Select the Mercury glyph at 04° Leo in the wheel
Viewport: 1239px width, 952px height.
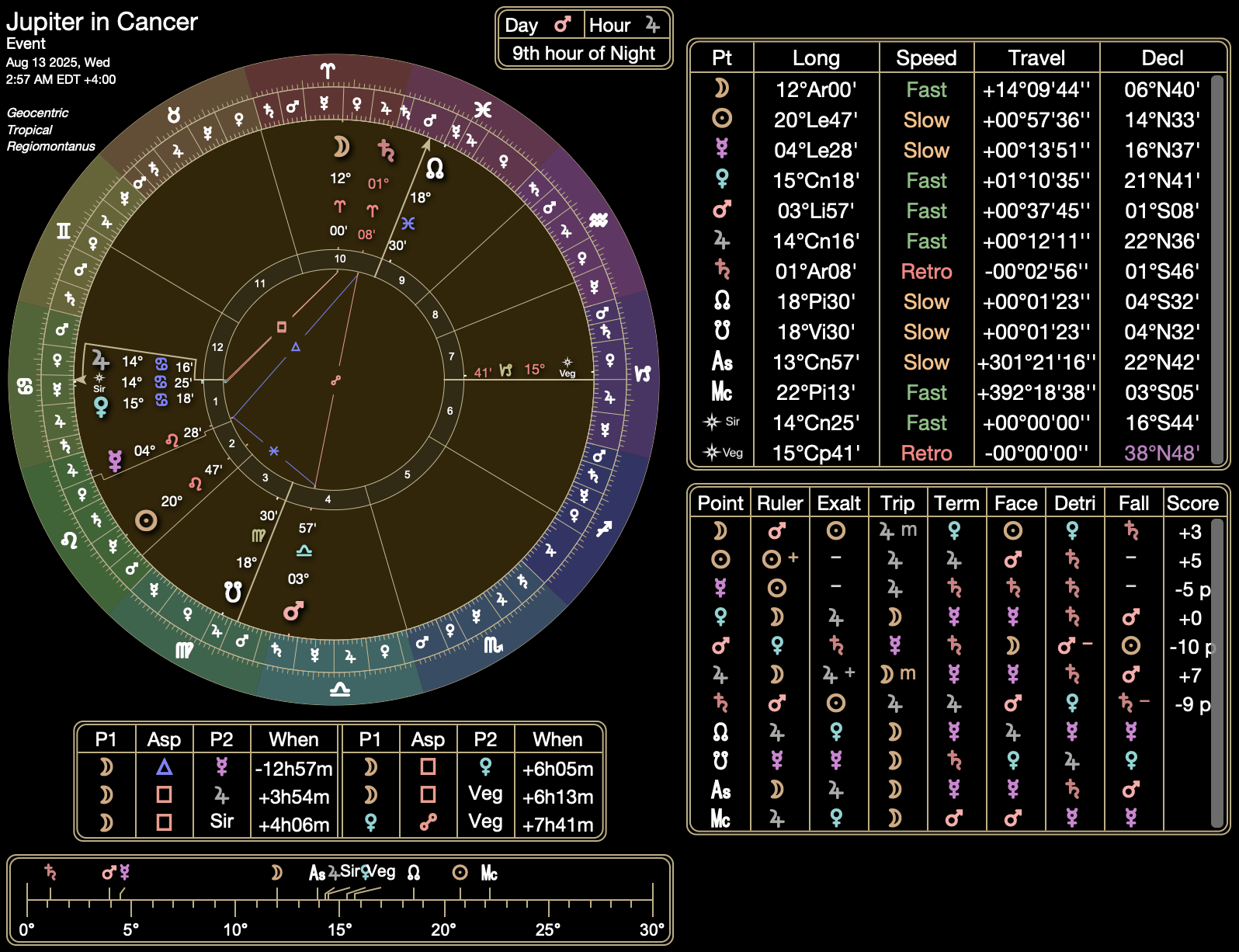pyautogui.click(x=115, y=460)
